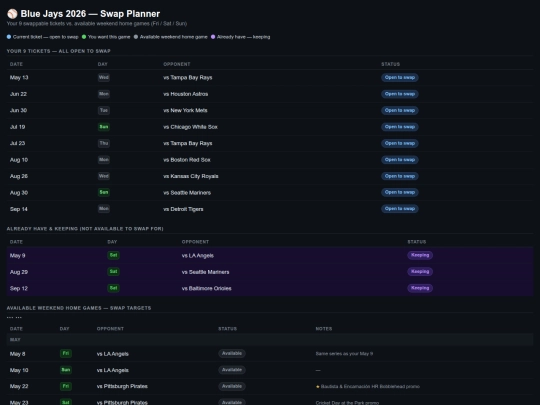Click the 'Keeping' badge for May 9
Viewport: 540px width, 405px height.
pyautogui.click(x=420, y=255)
